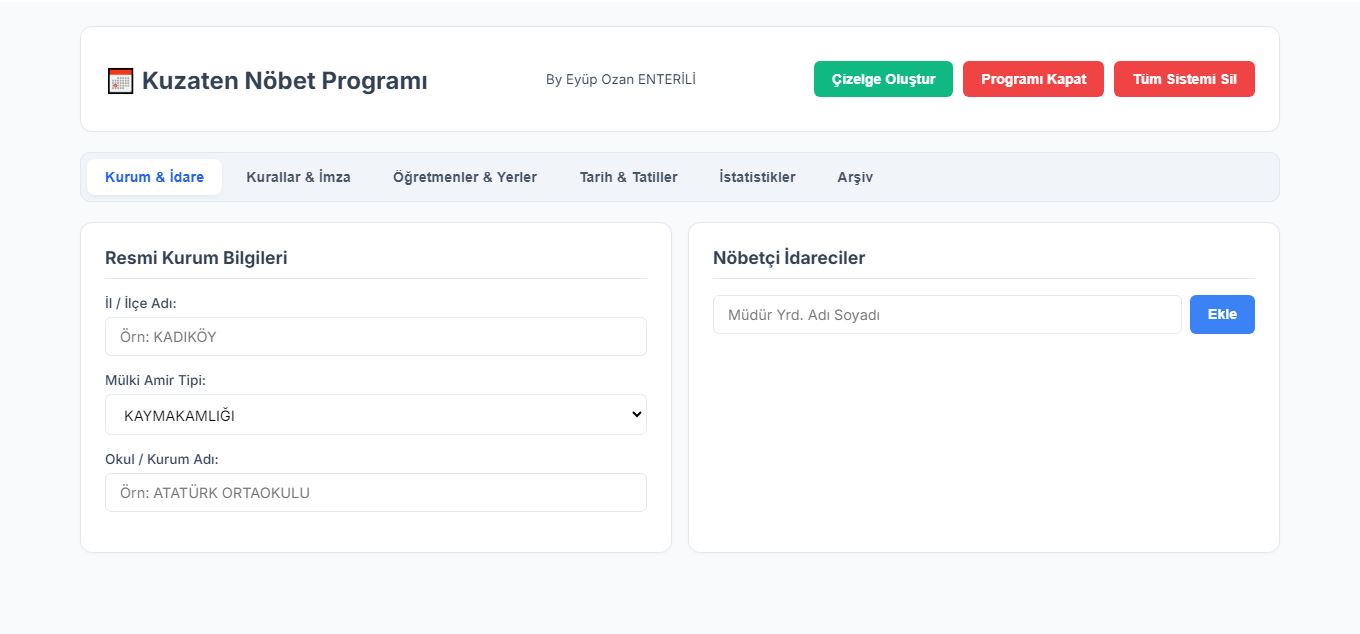Click the Kuzaten Nöbet Programı title

point(284,81)
